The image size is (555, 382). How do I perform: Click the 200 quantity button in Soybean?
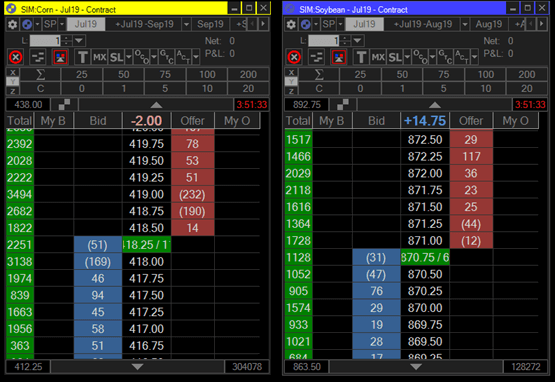coord(527,74)
